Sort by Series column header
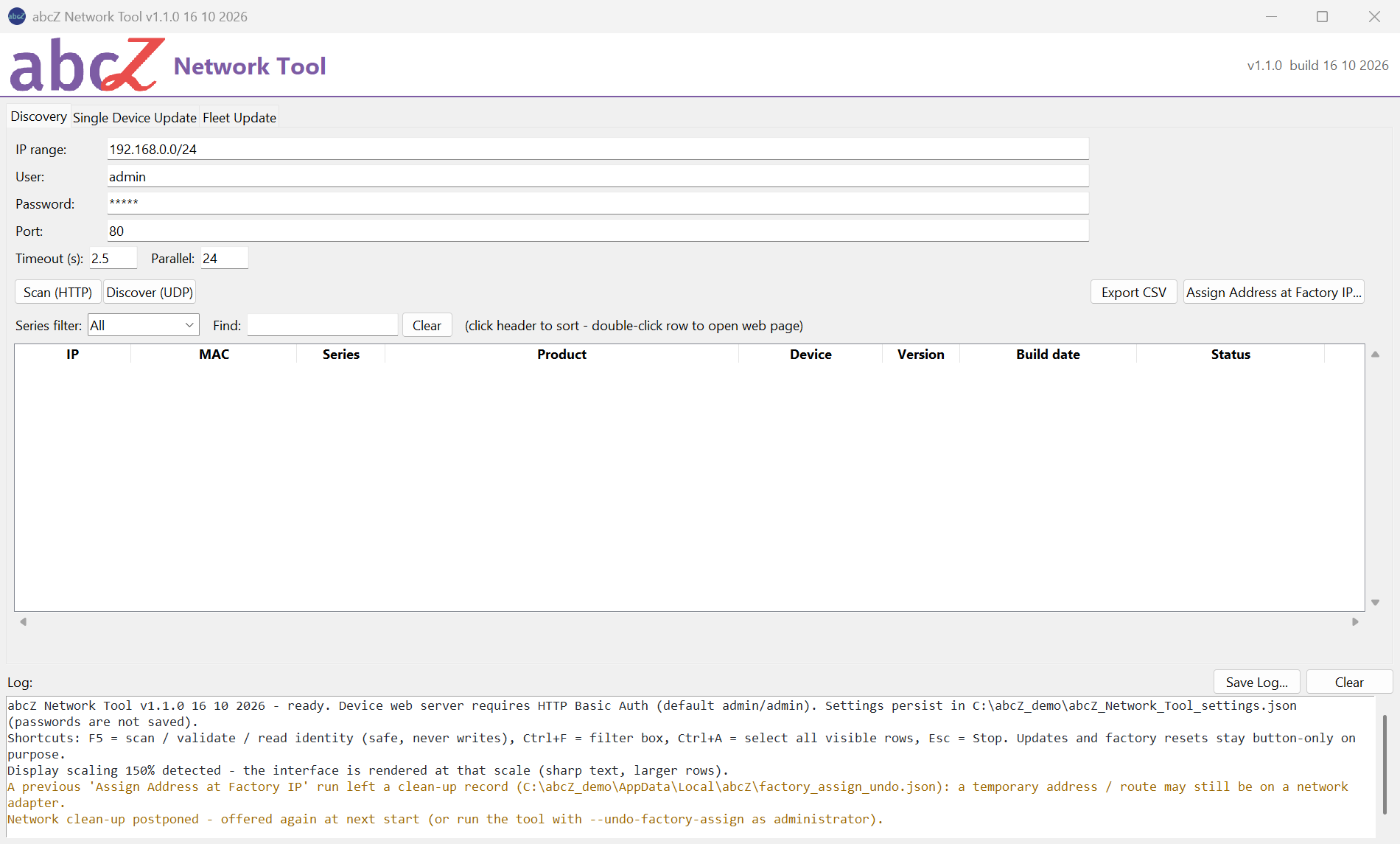This screenshot has height=844, width=1400. pyautogui.click(x=340, y=354)
